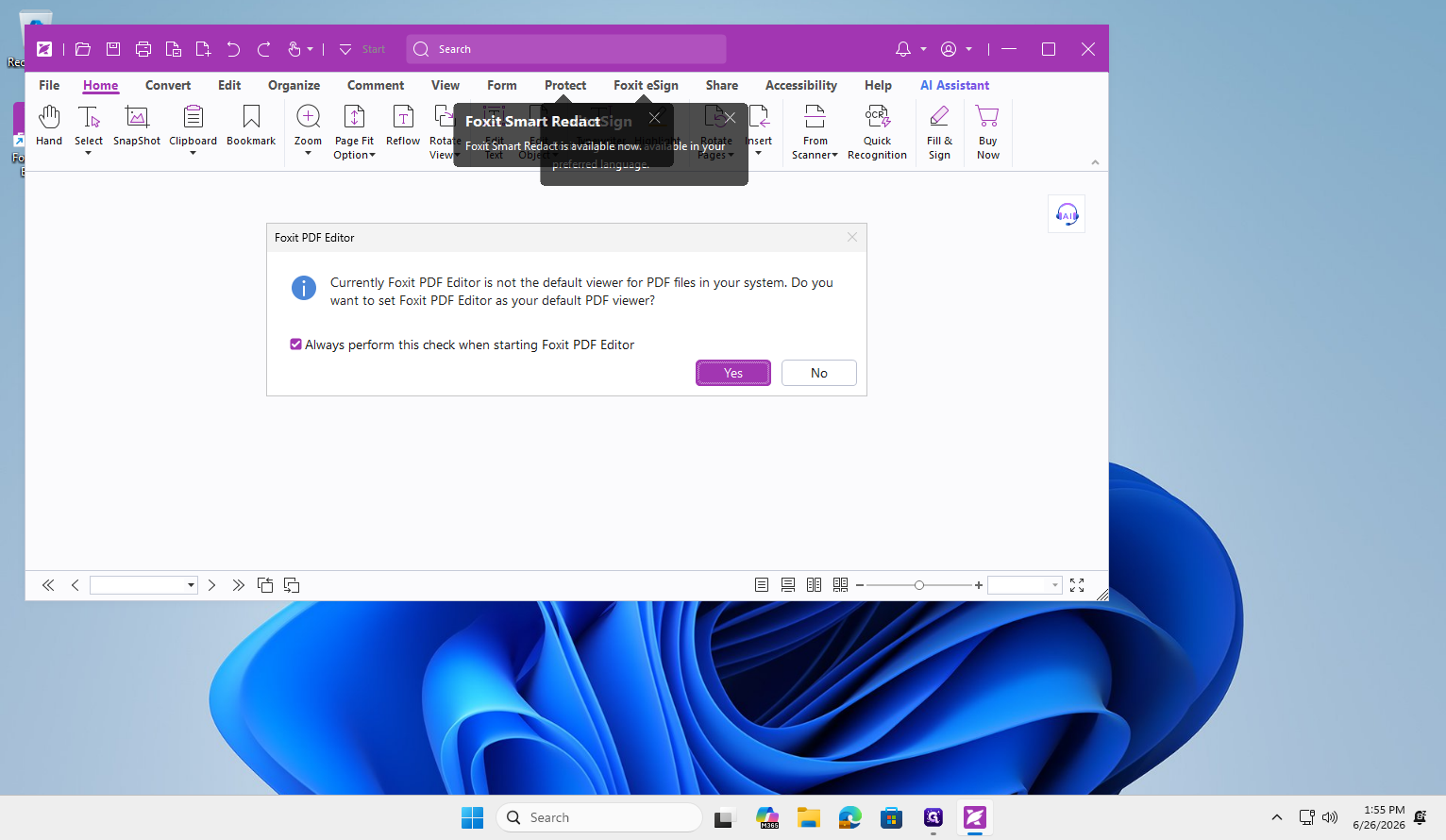Open Microsoft Store from the taskbar
This screenshot has height=840, width=1446.
[892, 817]
